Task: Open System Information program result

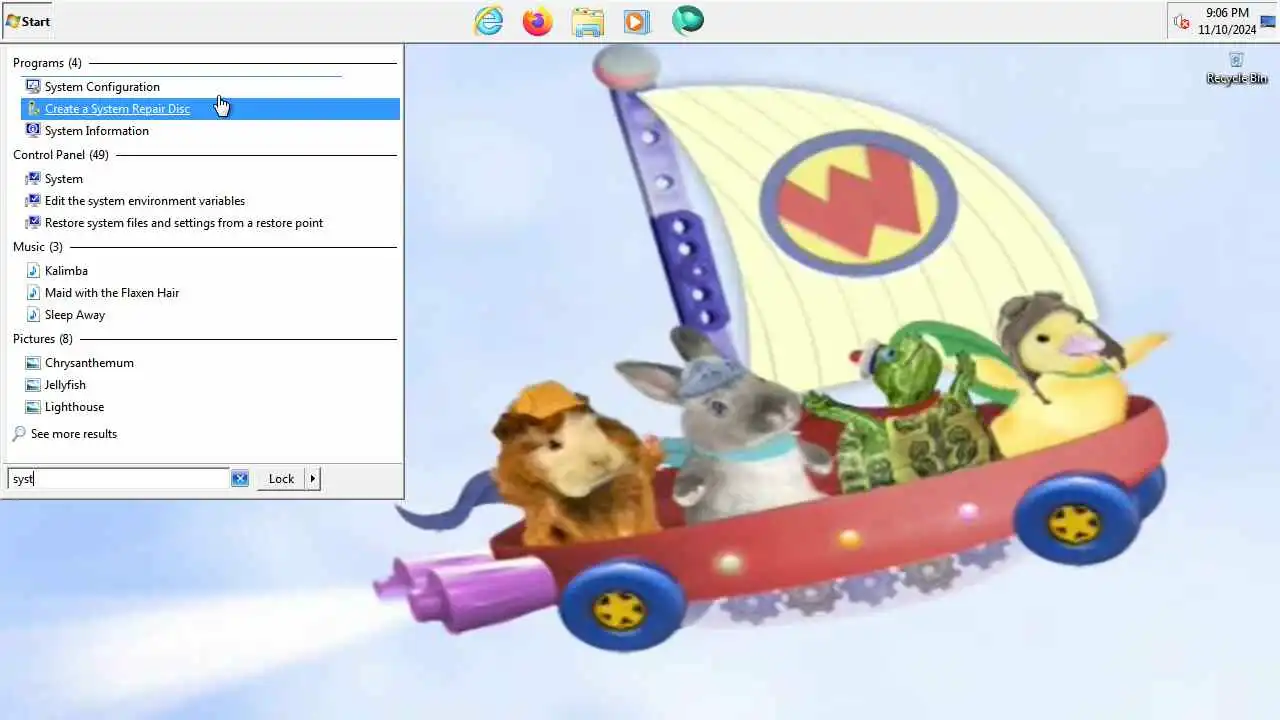Action: click(x=97, y=131)
